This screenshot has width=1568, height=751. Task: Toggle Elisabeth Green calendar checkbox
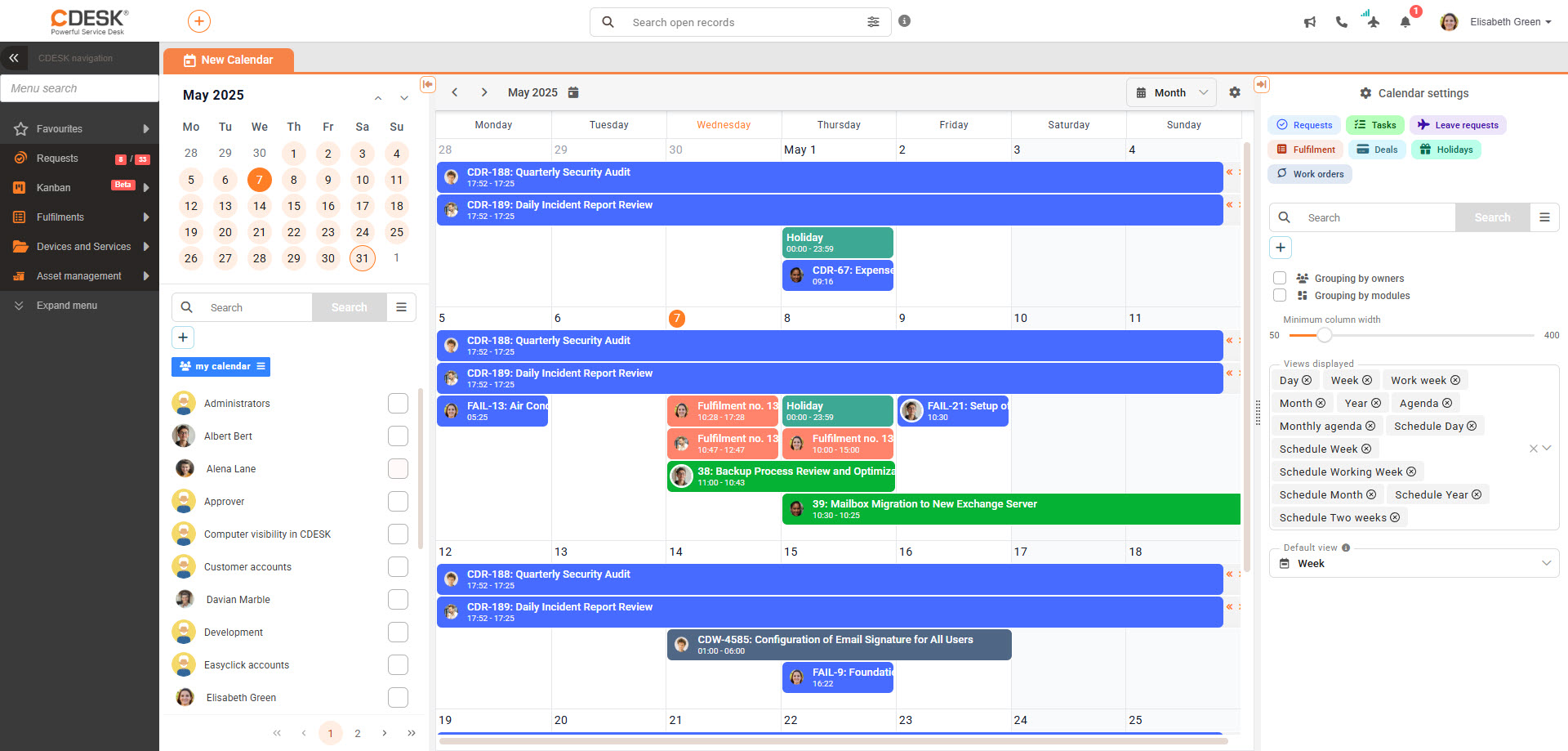click(x=398, y=698)
